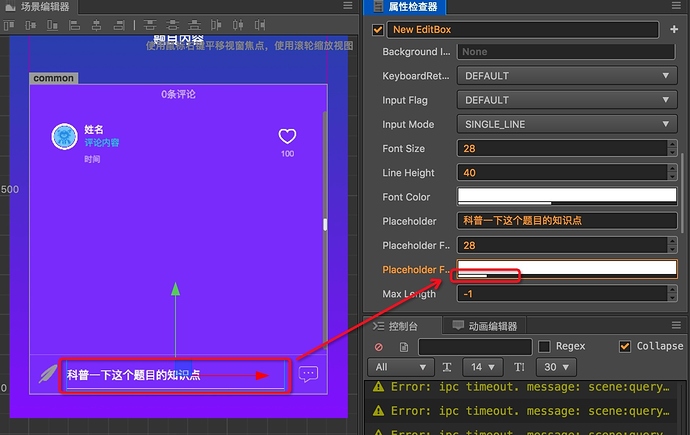Click the Font Size field with 28

562,148
